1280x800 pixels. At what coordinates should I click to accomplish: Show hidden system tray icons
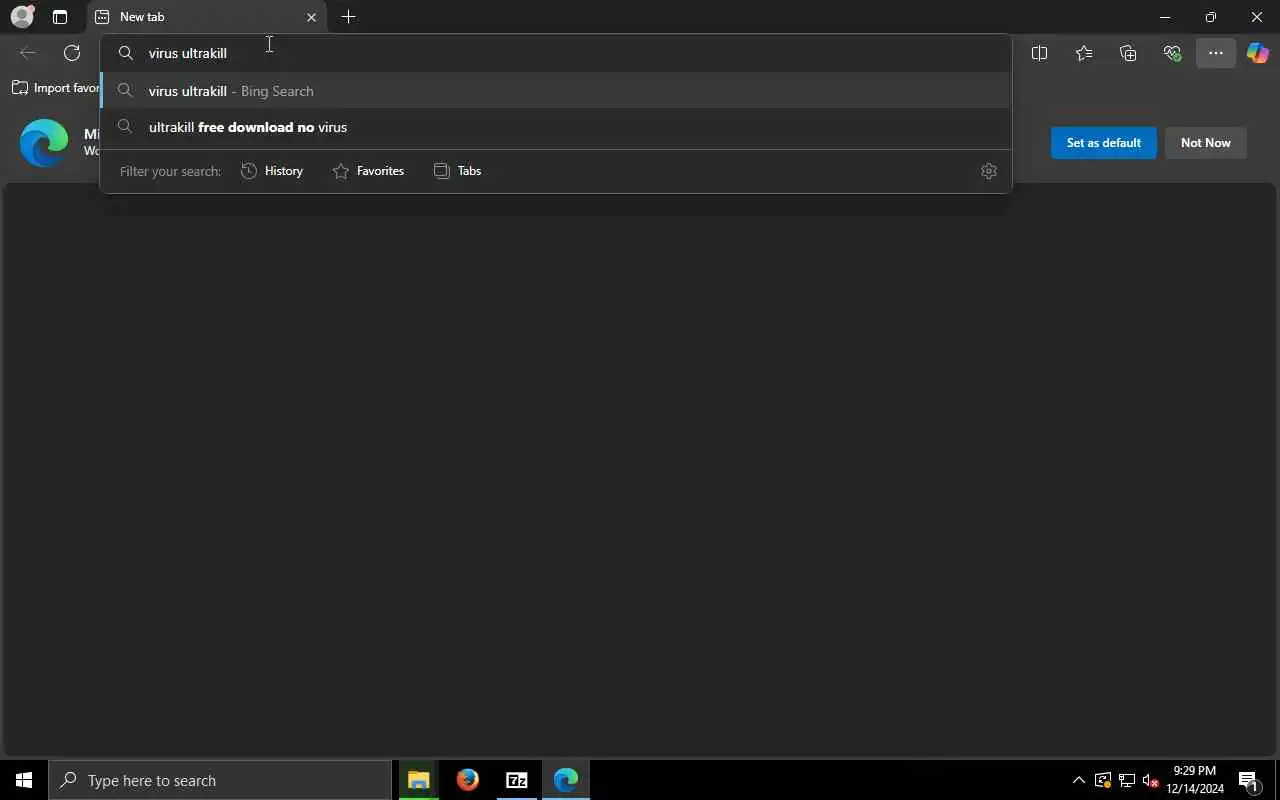(1078, 780)
